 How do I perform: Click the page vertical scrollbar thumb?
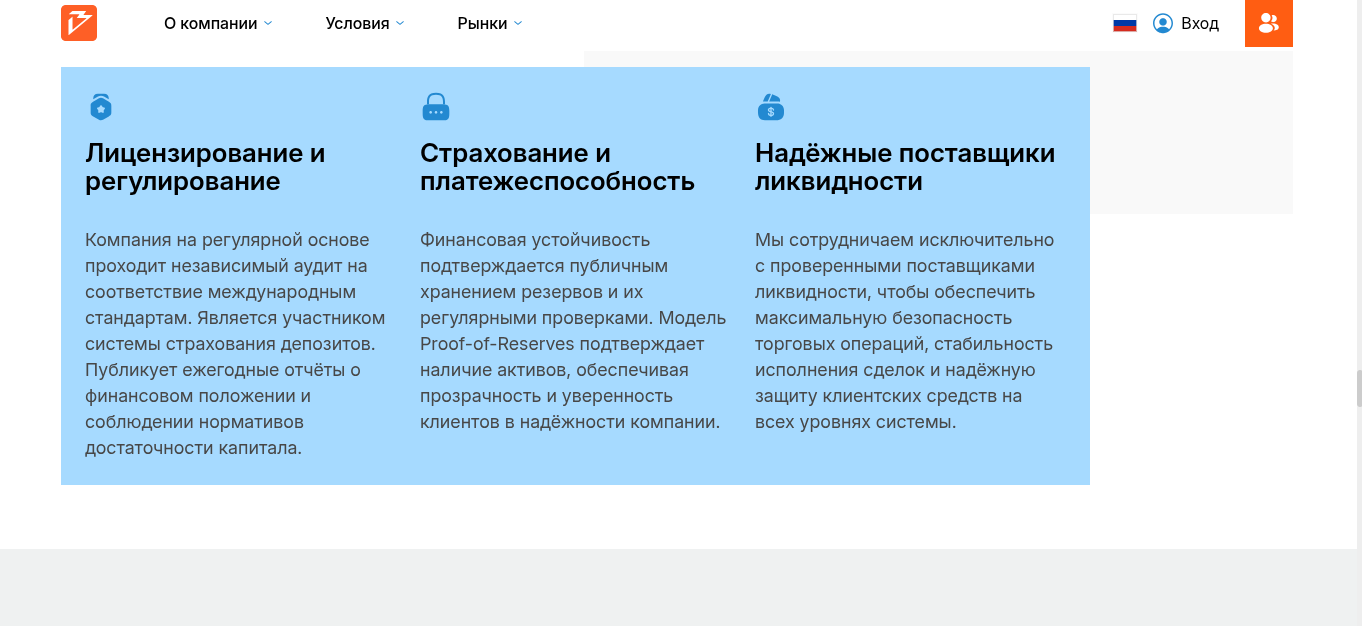1359,388
